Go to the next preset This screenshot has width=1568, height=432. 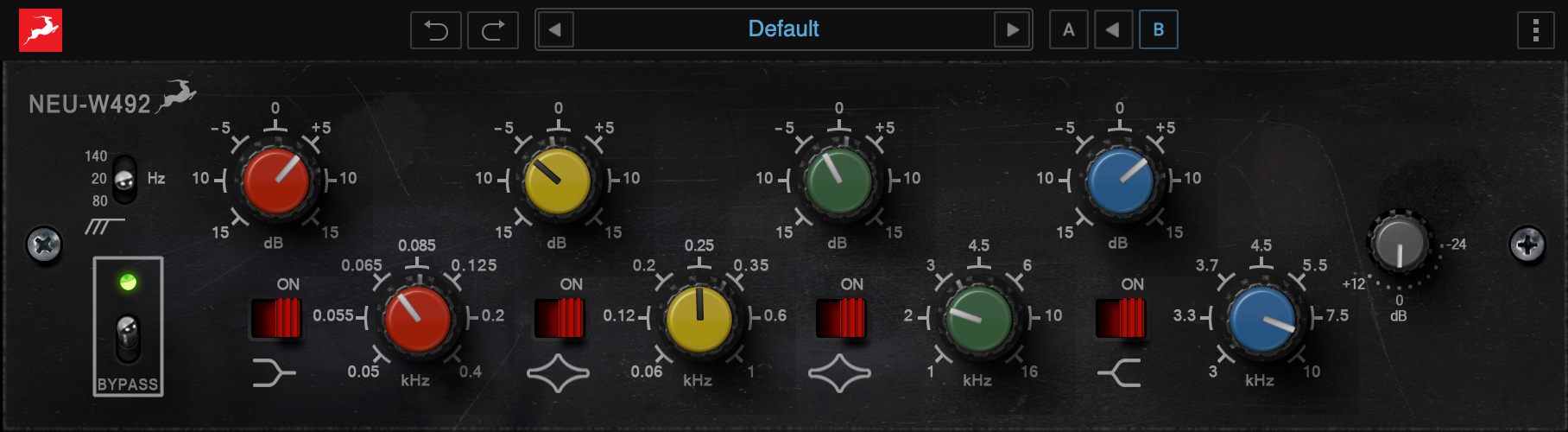pos(1013,30)
